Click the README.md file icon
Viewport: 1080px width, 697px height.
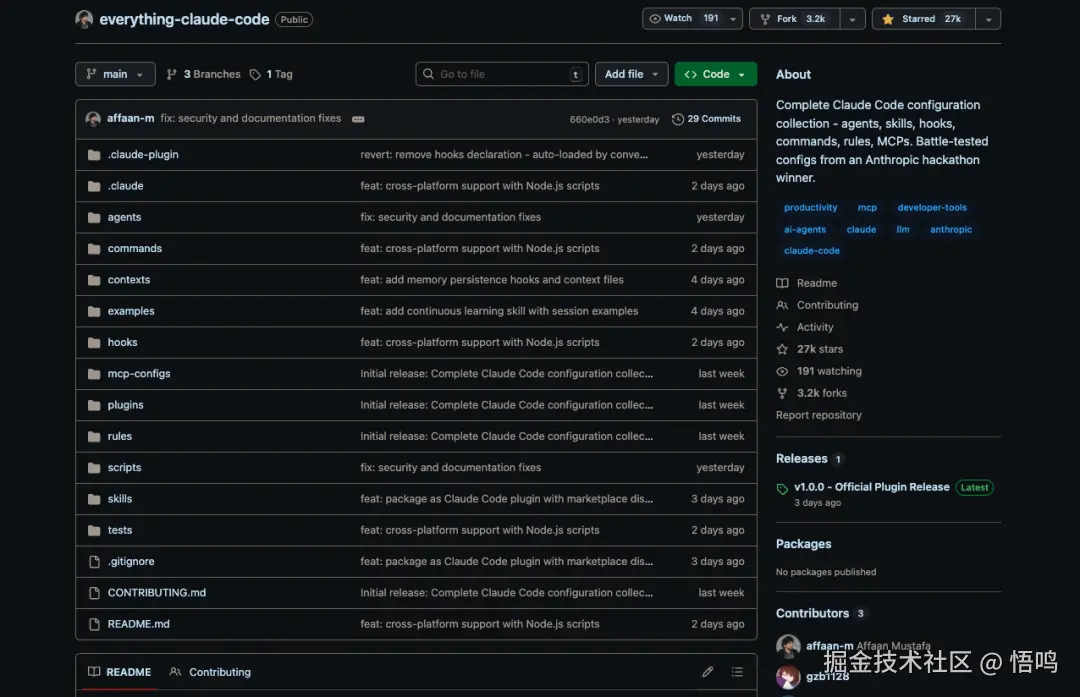94,625
